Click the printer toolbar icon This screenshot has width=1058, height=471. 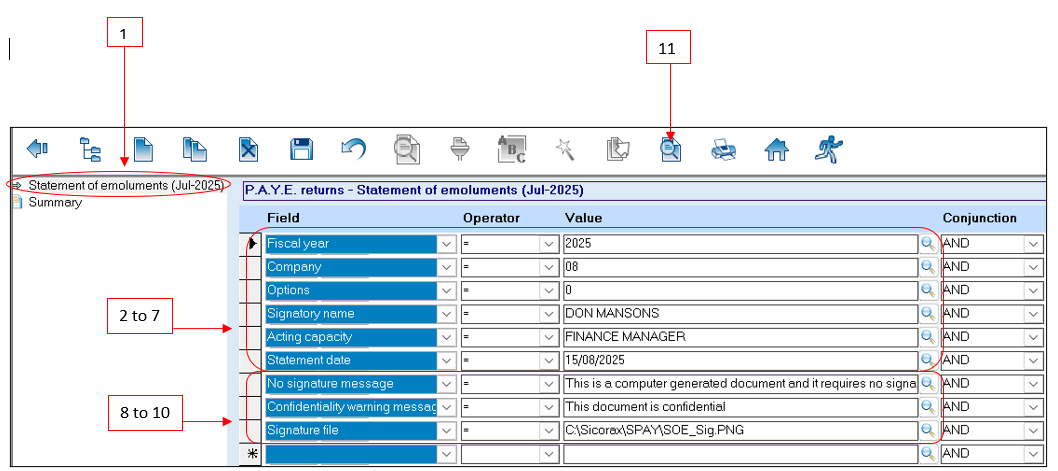point(723,149)
